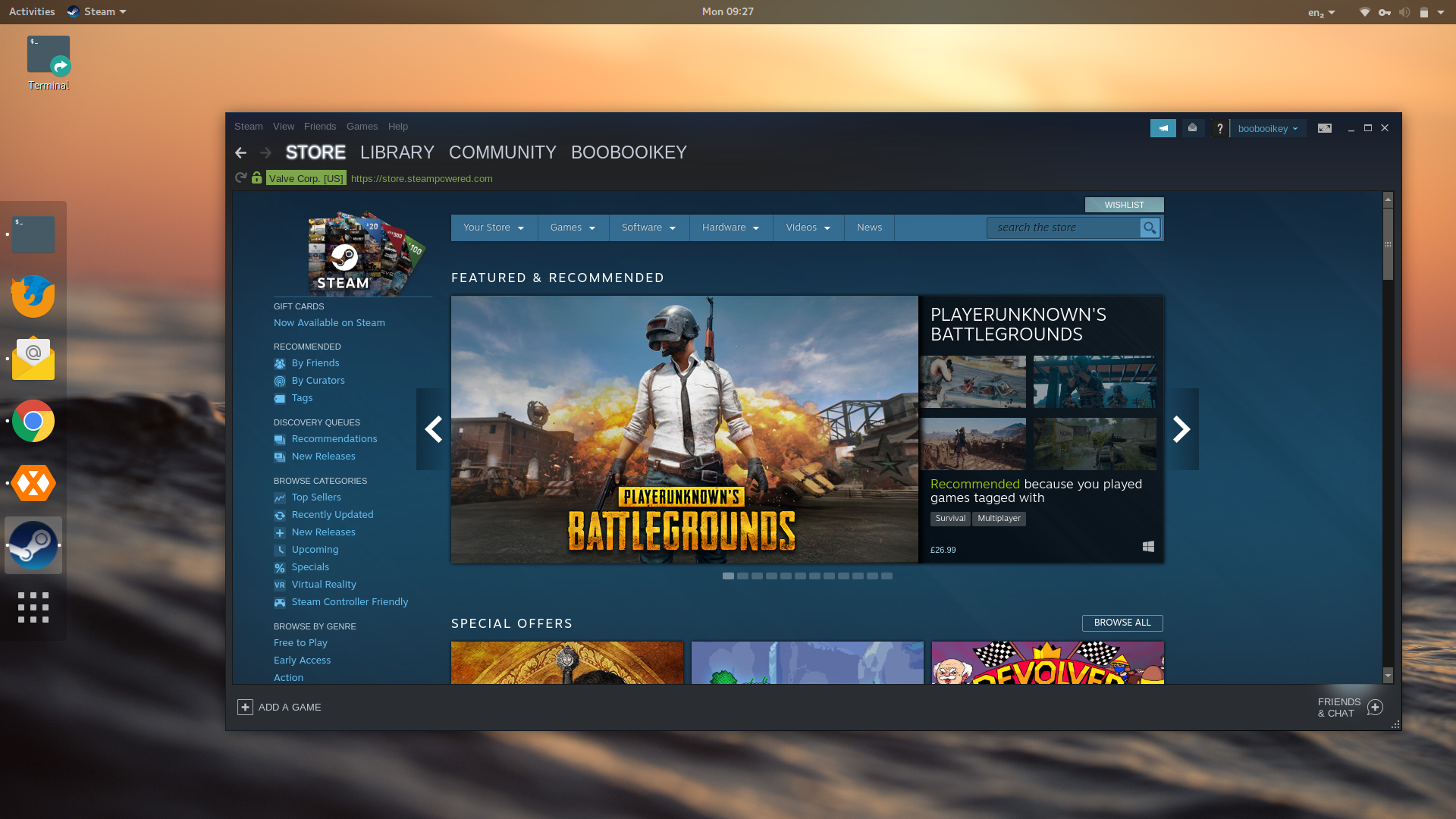Open the inbox envelope icon
Viewport: 1456px width, 819px height.
click(x=1192, y=128)
